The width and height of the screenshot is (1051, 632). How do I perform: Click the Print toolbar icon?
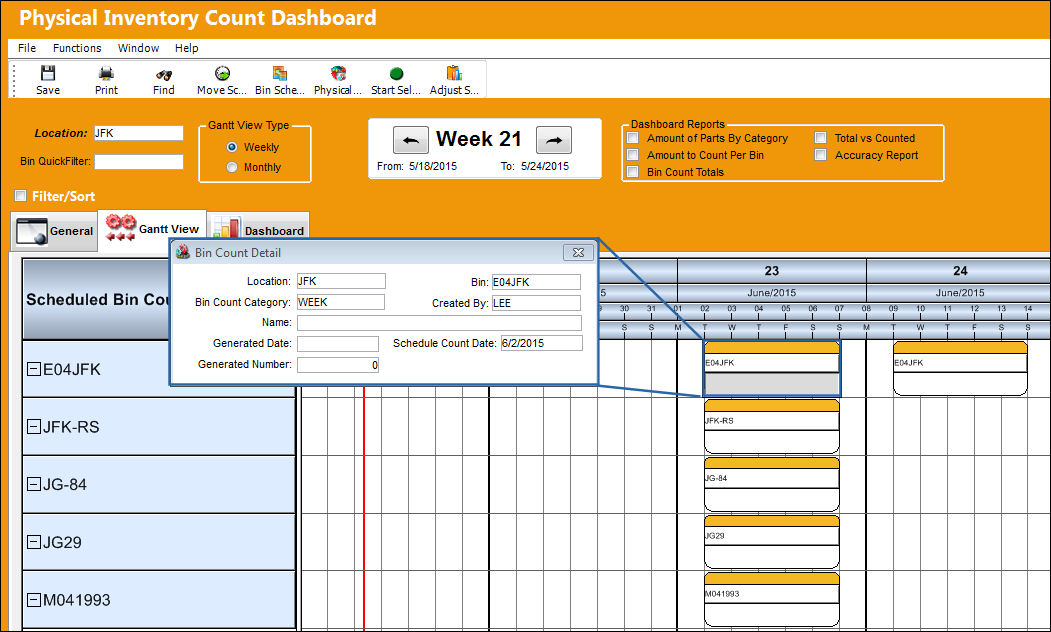pos(106,73)
